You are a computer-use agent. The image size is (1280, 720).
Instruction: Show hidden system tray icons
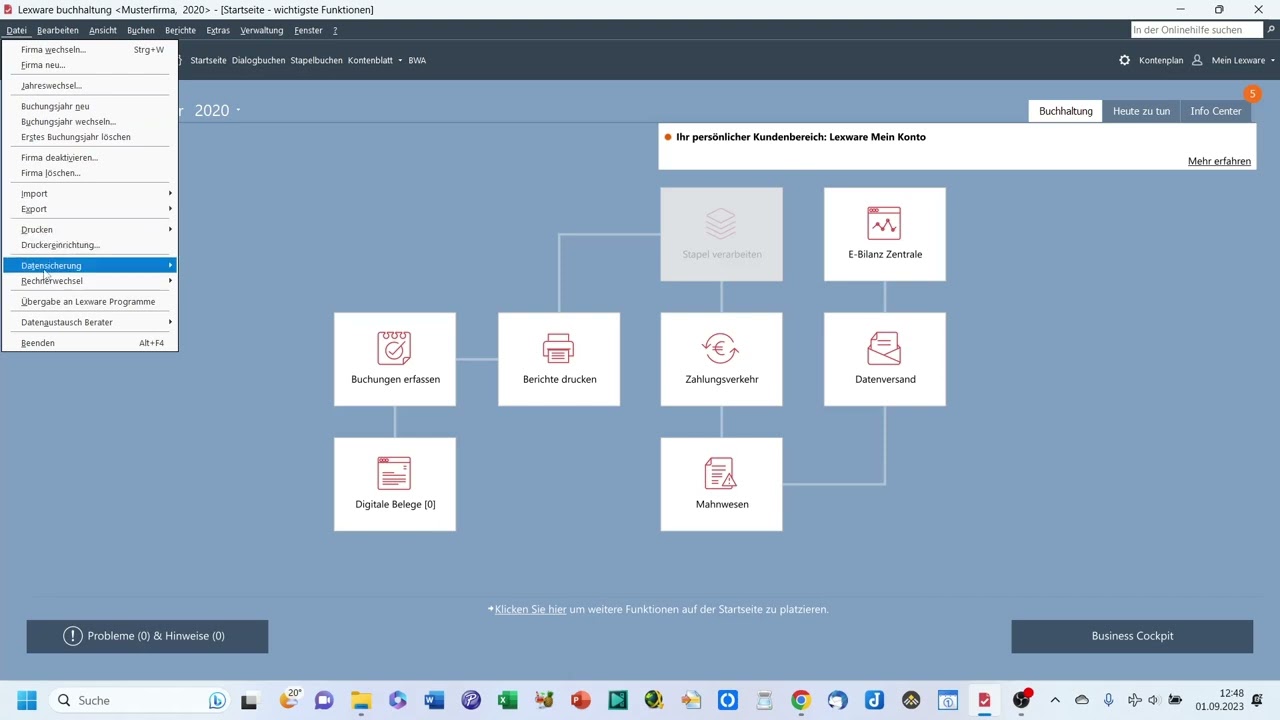1055,700
